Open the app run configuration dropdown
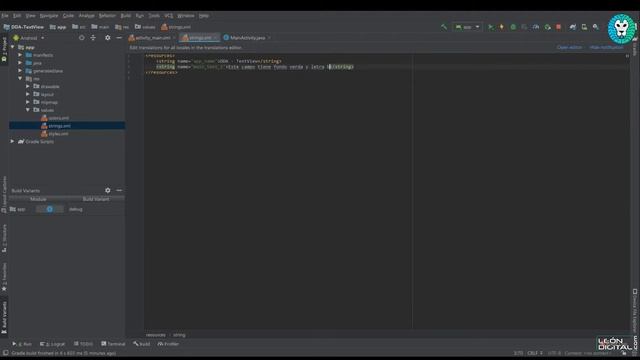Screen dimensions: 640x360 tap(467, 27)
